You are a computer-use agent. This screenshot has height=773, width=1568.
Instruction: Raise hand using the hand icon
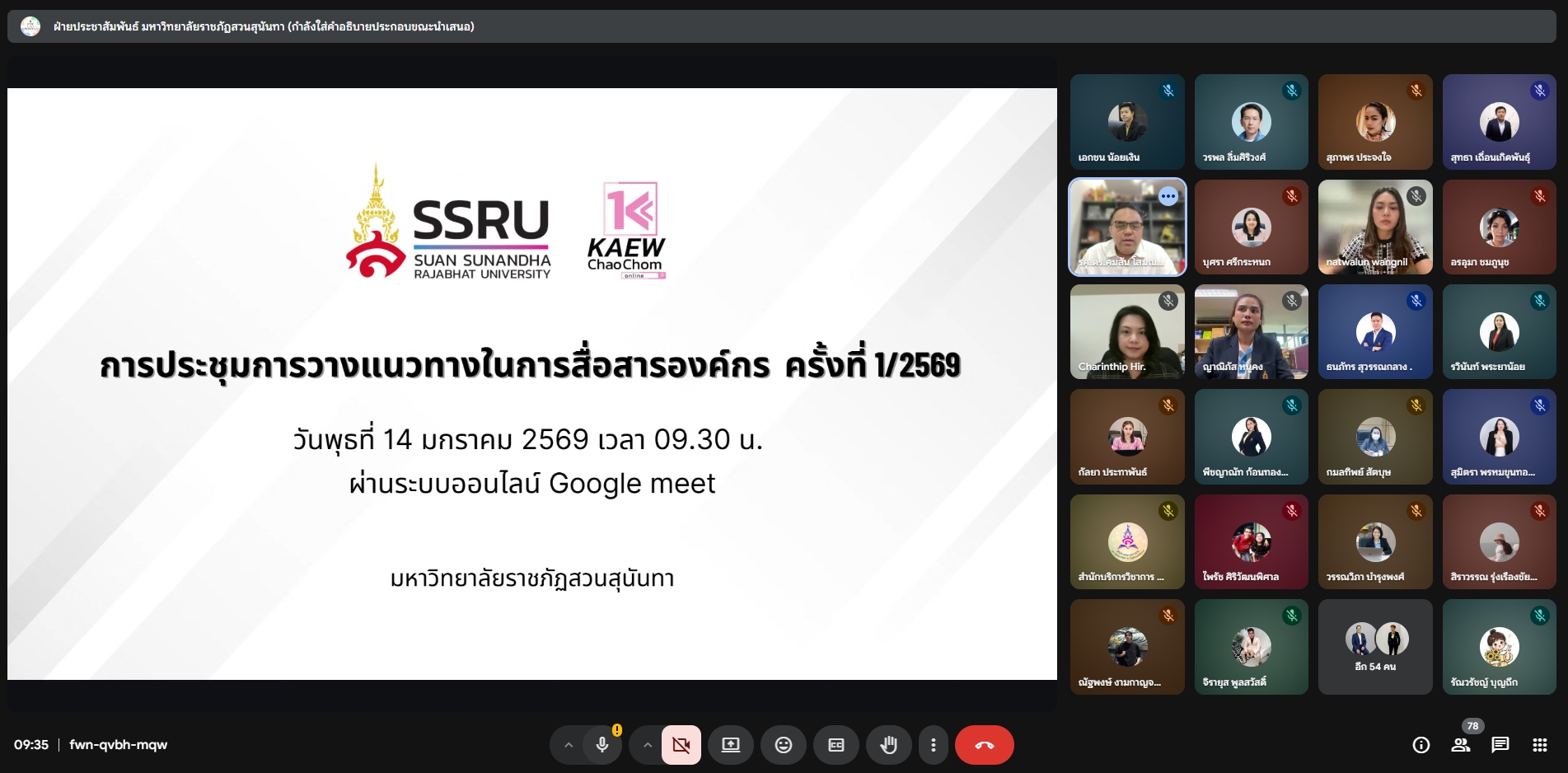coord(888,745)
